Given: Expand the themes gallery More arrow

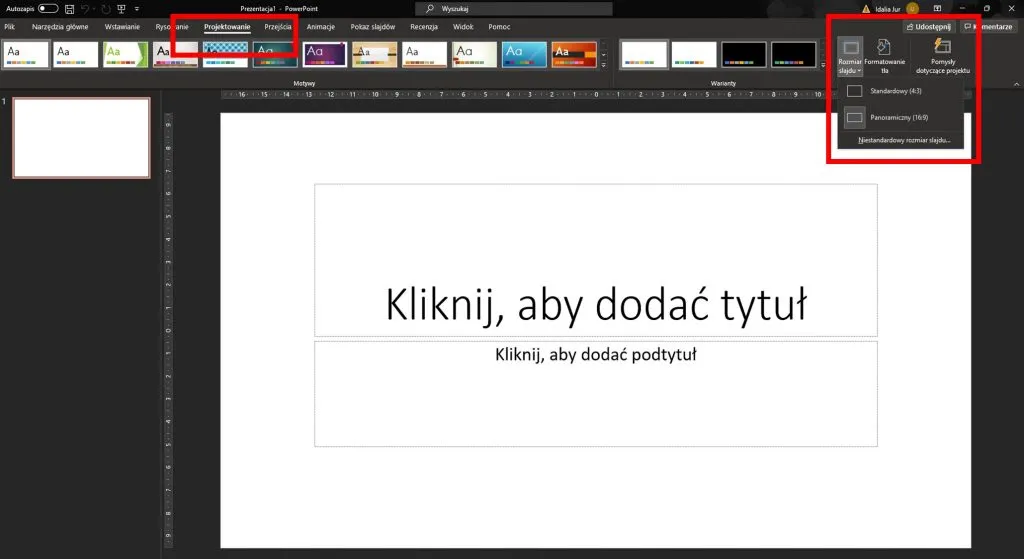Looking at the screenshot, I should (x=603, y=64).
